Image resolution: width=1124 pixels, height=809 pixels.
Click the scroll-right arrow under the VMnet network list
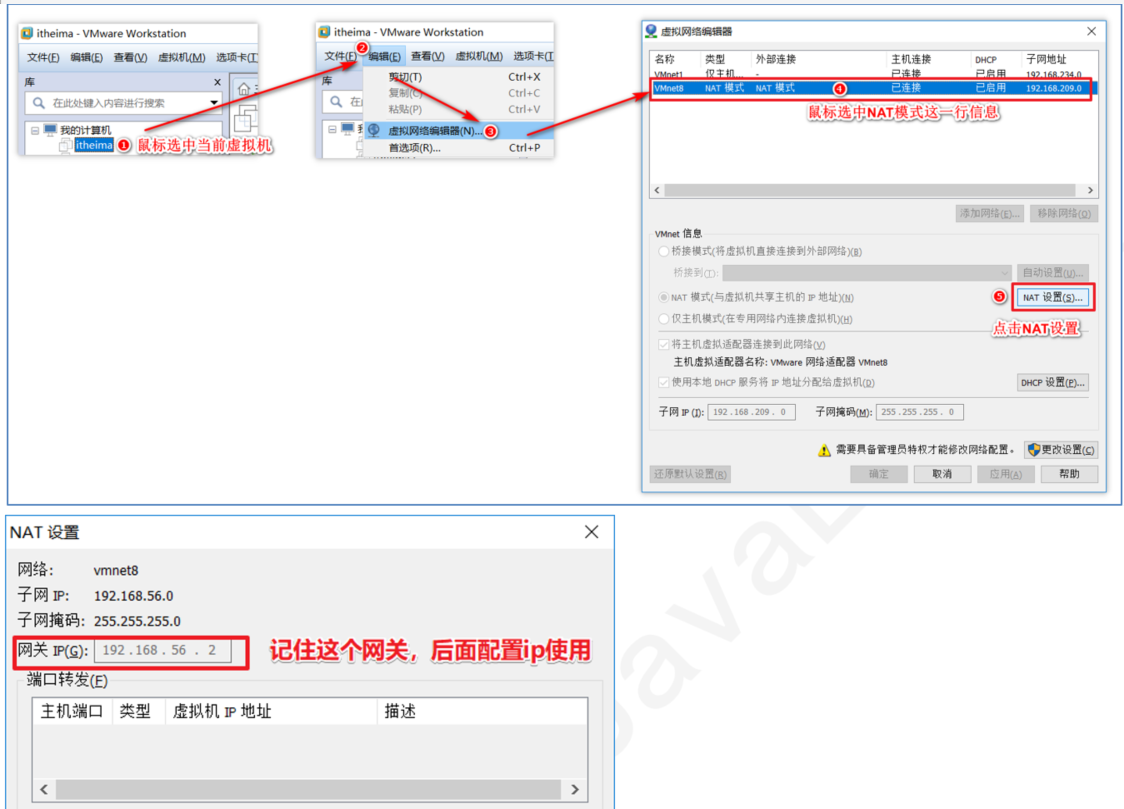pyautogui.click(x=1090, y=190)
